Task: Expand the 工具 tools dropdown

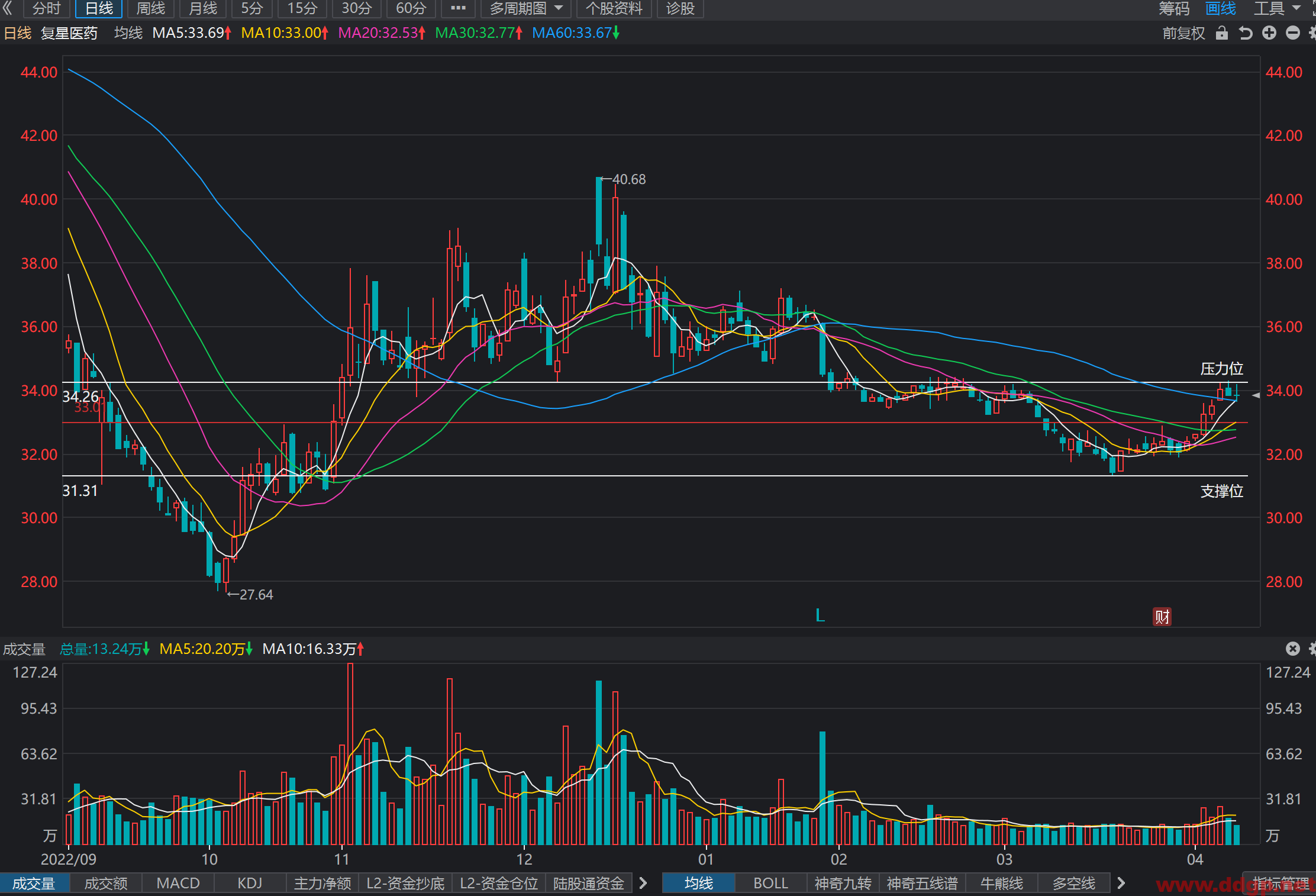Action: [1277, 8]
